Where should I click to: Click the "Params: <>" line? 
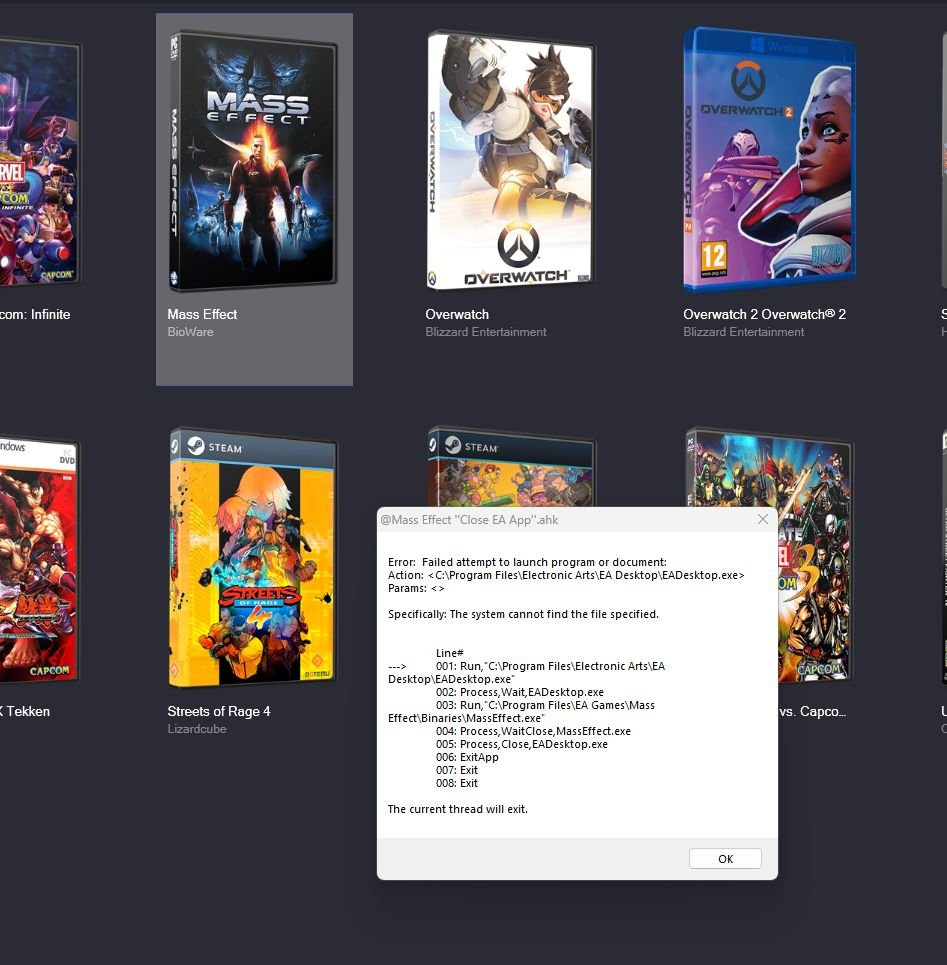(x=416, y=588)
